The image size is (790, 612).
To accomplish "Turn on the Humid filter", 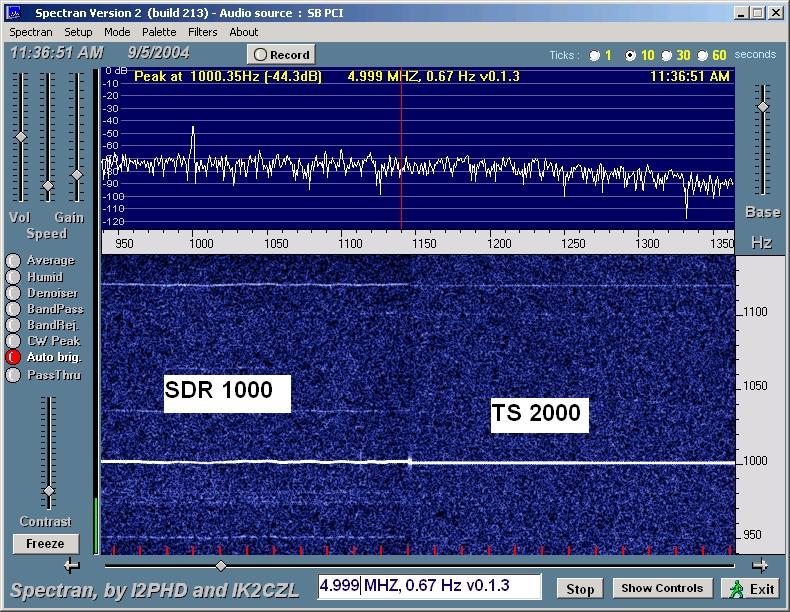I will click(x=13, y=277).
